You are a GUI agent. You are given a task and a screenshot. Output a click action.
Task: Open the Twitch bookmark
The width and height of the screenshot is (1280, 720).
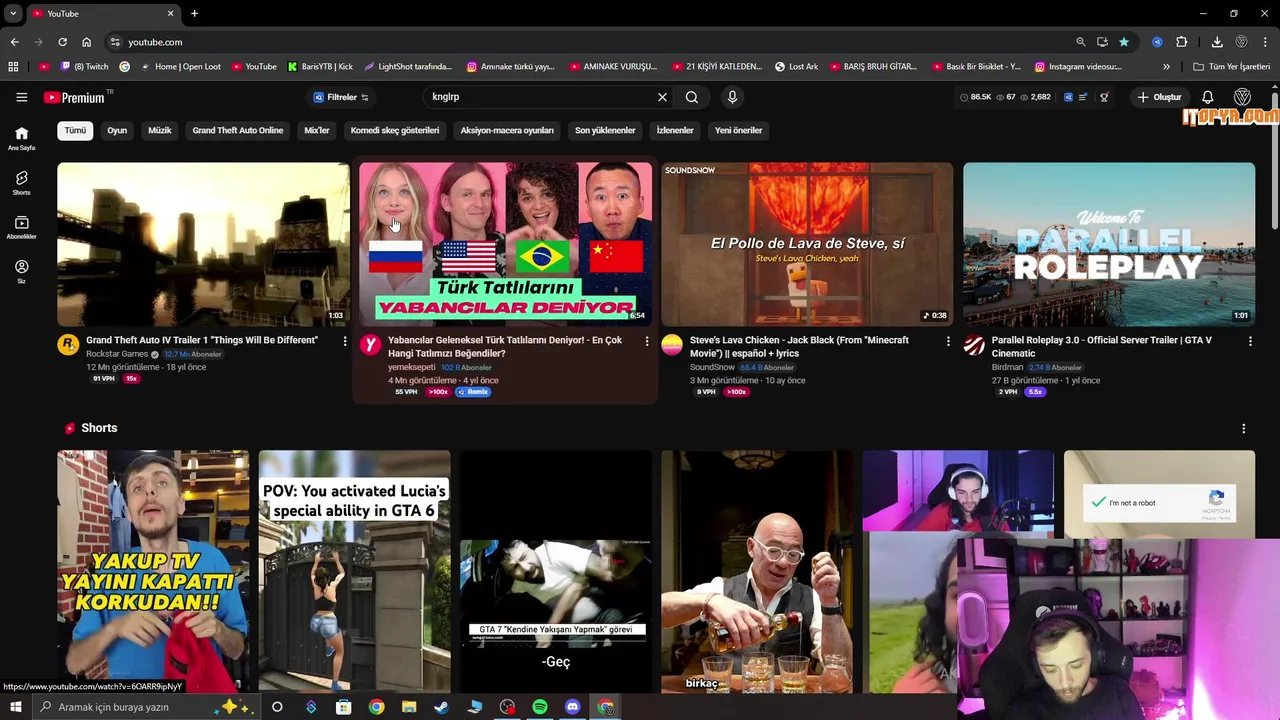[x=84, y=67]
